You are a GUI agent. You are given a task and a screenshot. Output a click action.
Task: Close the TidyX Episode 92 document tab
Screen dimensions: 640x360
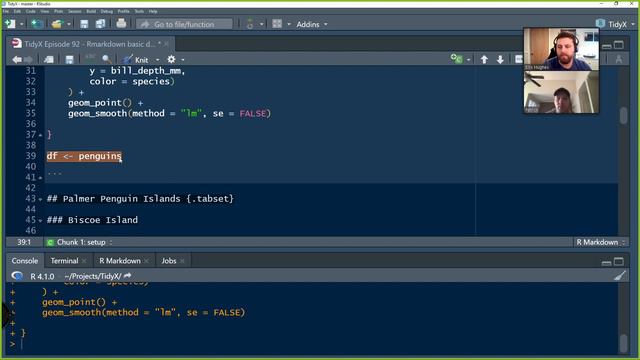pos(167,44)
